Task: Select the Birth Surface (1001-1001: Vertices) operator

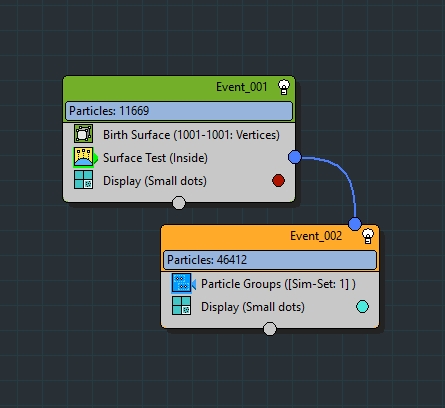Action: (x=179, y=135)
